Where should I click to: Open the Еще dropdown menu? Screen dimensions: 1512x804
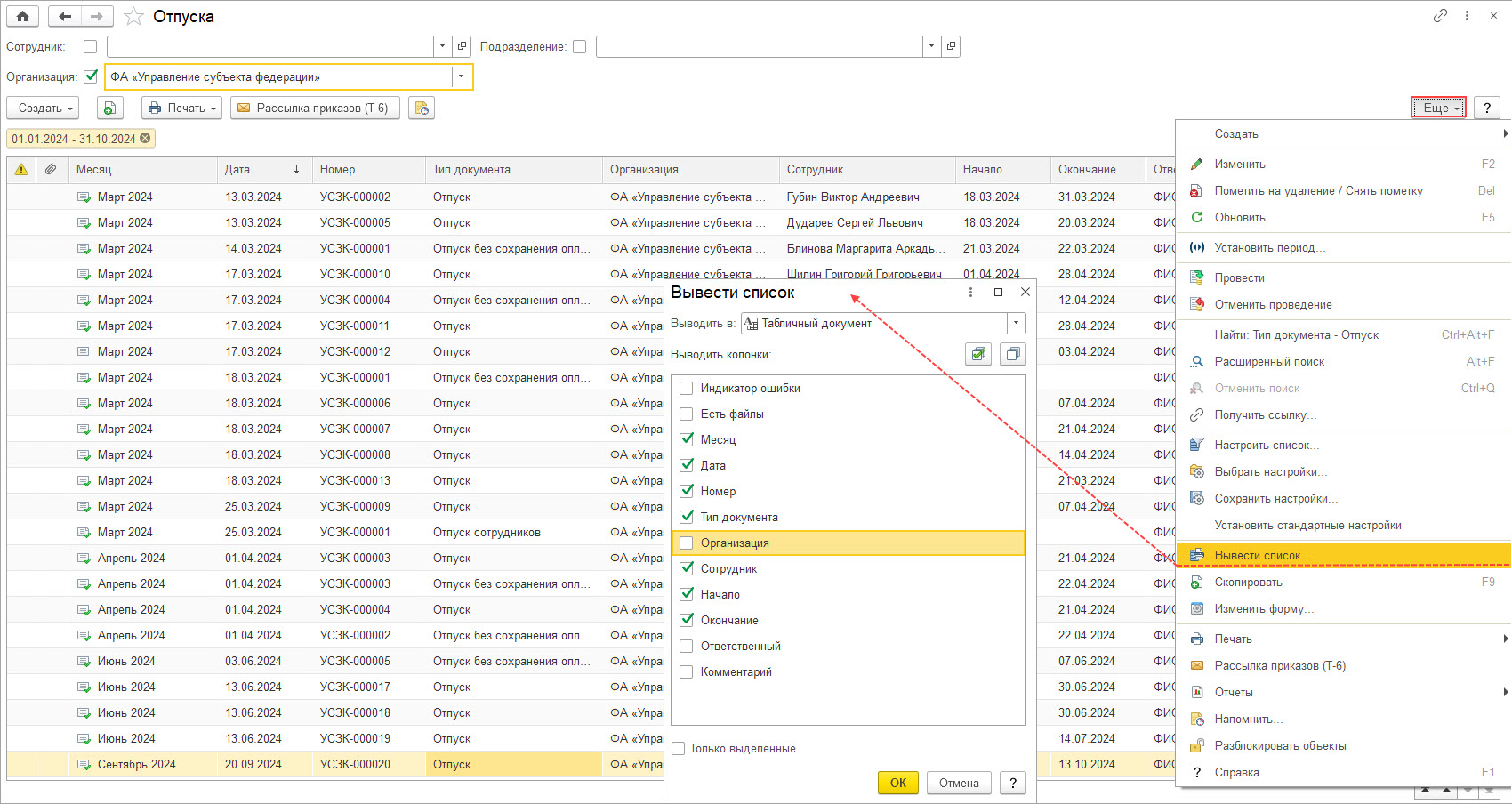[1438, 109]
